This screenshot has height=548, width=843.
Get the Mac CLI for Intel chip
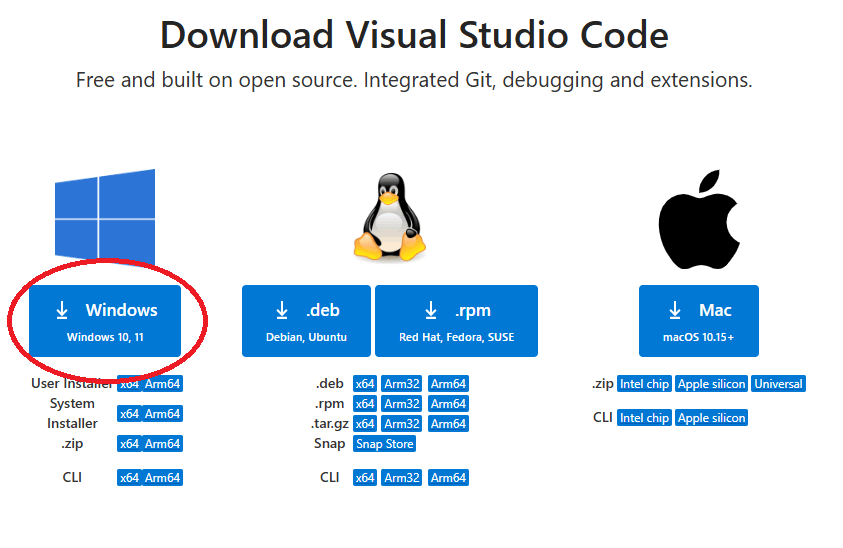click(644, 417)
